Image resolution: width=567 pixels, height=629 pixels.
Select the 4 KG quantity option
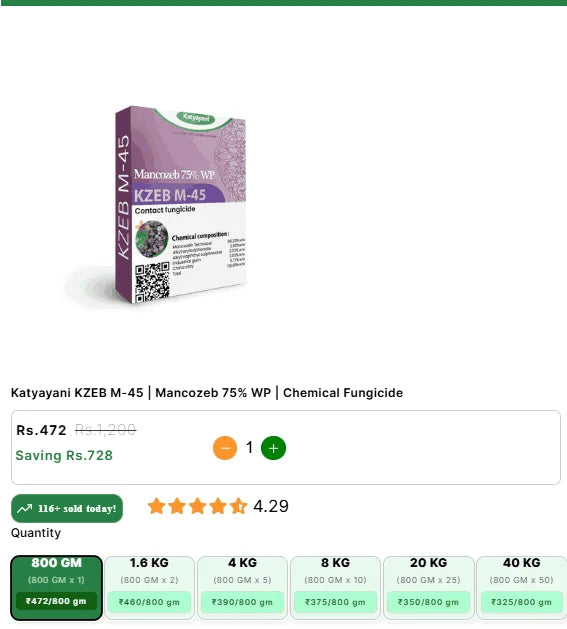click(x=242, y=588)
